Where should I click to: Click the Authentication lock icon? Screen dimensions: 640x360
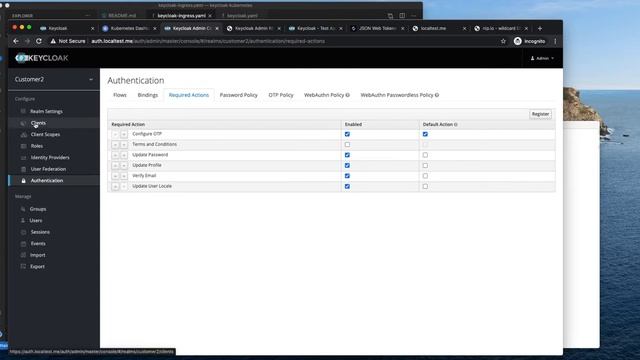click(23, 180)
